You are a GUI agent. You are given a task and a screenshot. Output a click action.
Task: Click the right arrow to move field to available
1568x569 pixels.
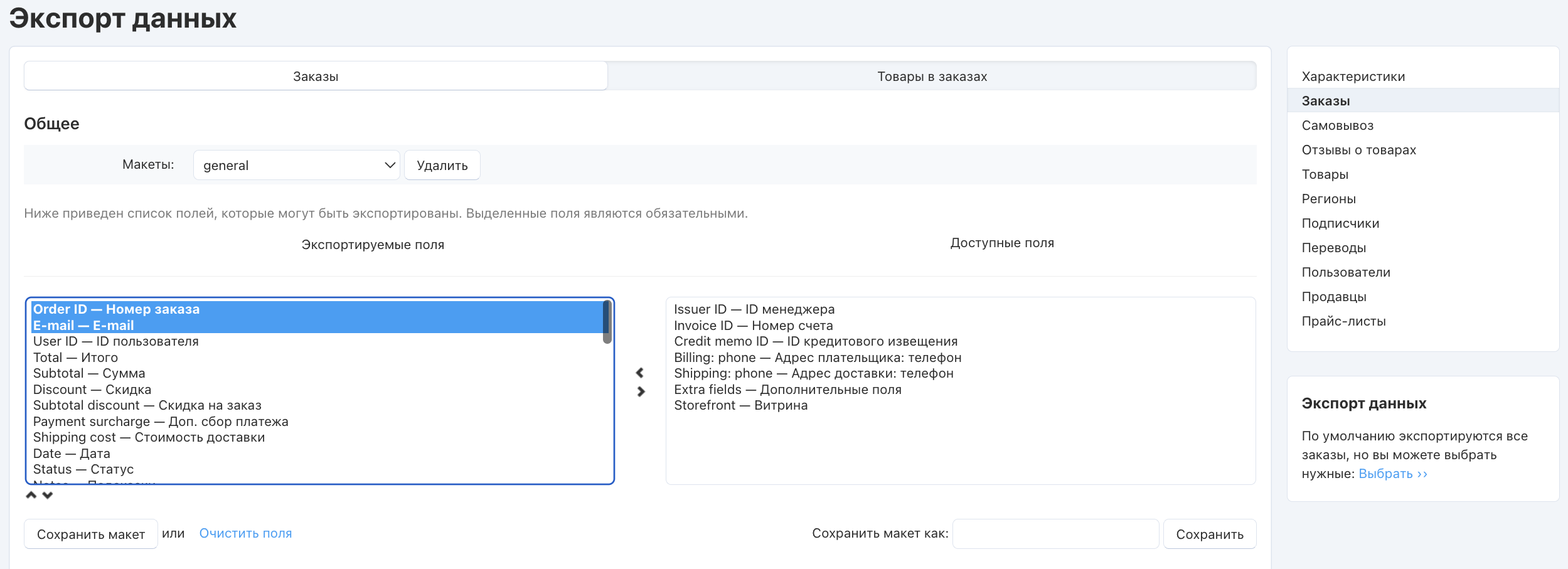640,391
